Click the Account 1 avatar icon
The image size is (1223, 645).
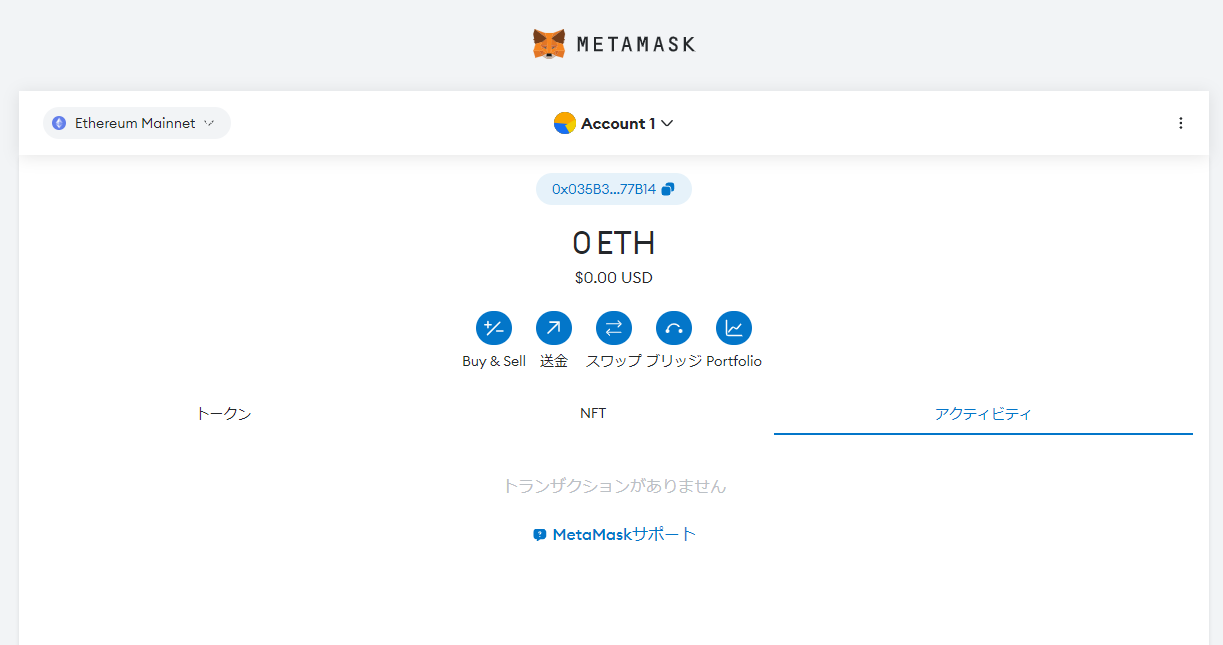564,123
